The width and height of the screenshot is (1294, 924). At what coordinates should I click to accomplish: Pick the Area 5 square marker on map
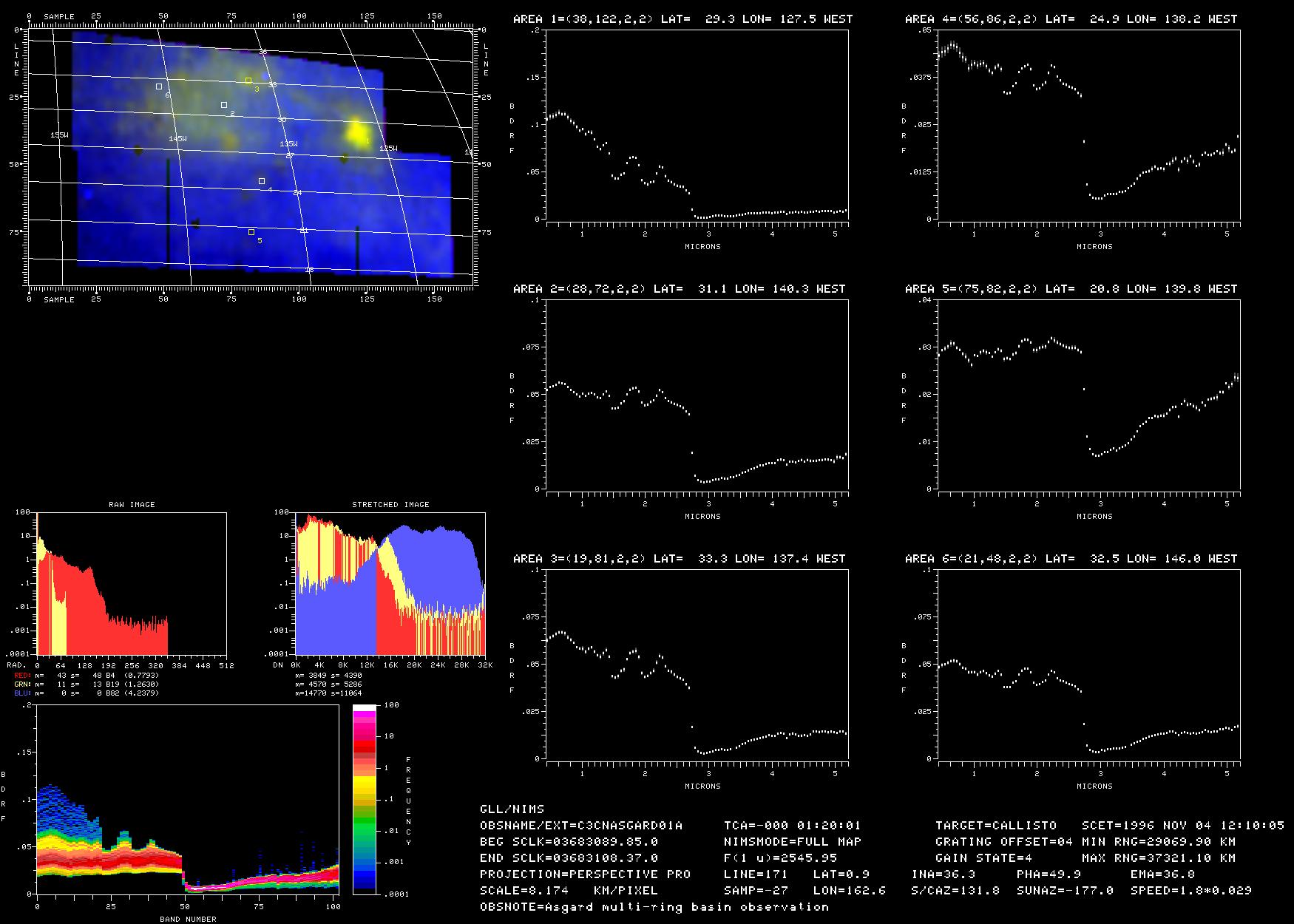tap(251, 232)
